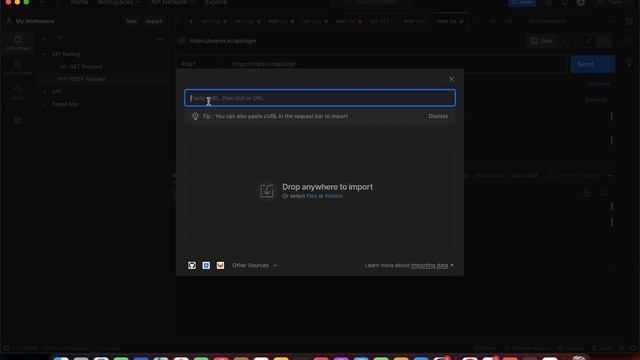The image size is (640, 360).
Task: Open the POST method dropdown
Action: click(200, 64)
